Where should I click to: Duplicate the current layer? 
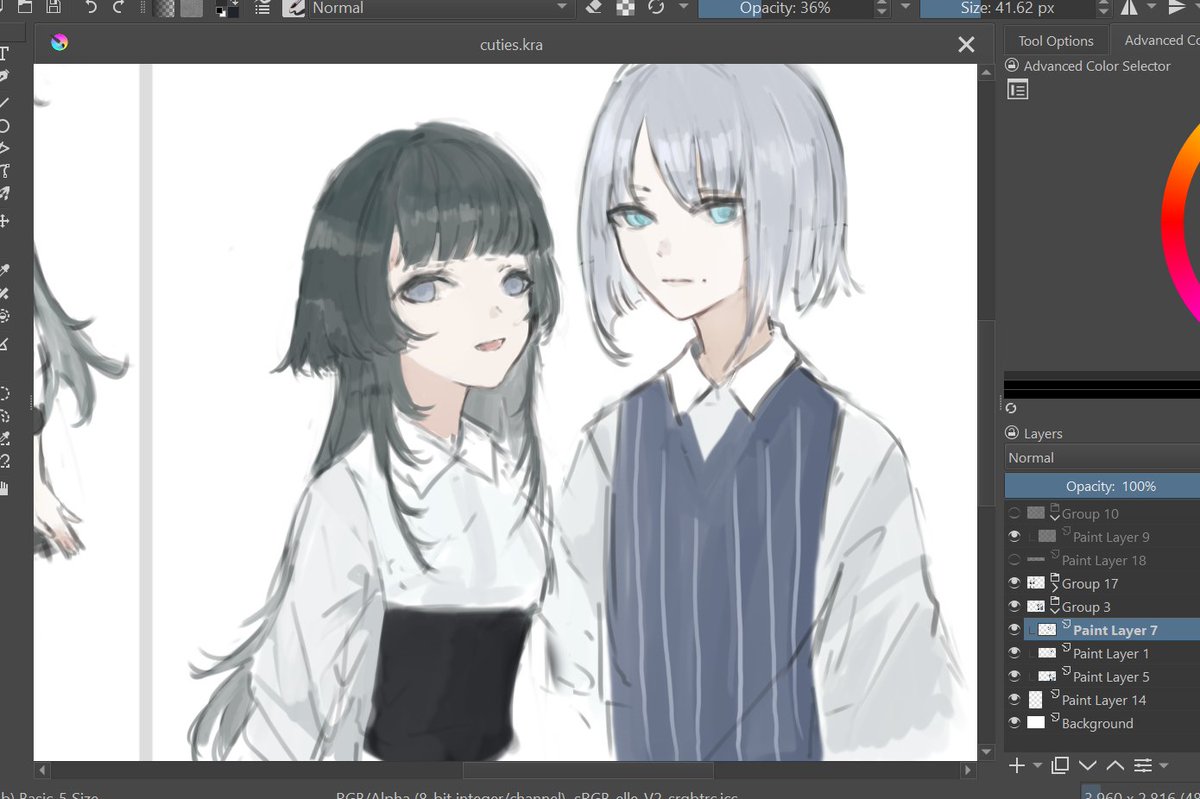1060,765
